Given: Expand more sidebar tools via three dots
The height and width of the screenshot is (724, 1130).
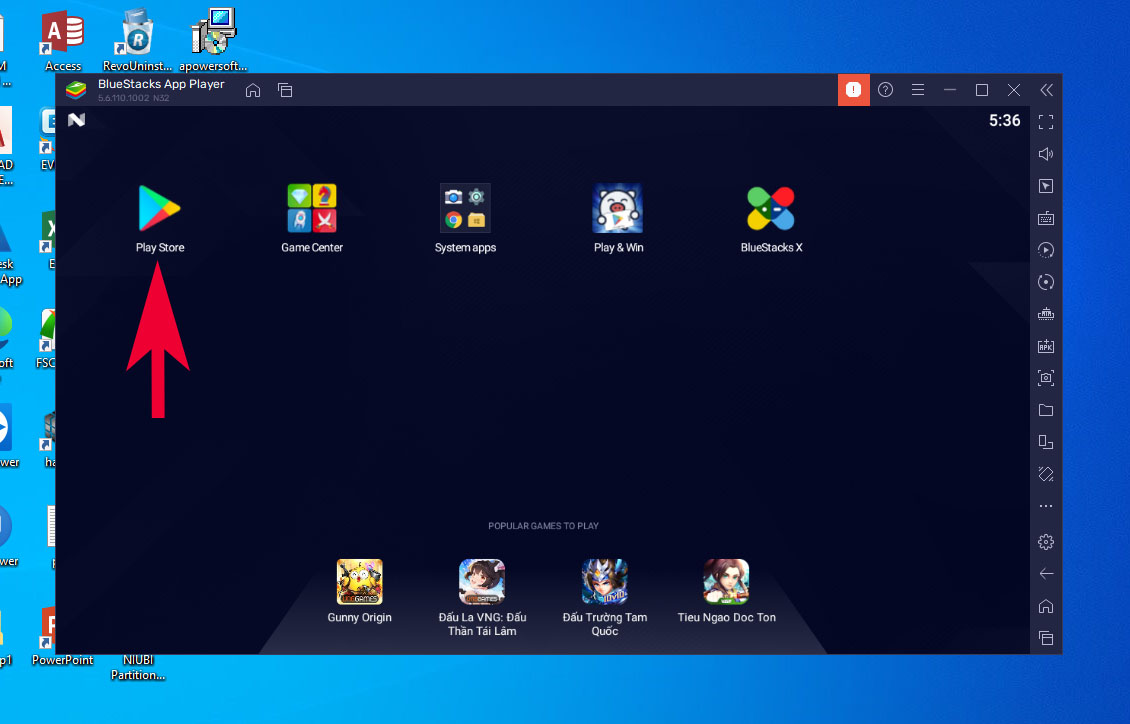Looking at the screenshot, I should coord(1046,506).
